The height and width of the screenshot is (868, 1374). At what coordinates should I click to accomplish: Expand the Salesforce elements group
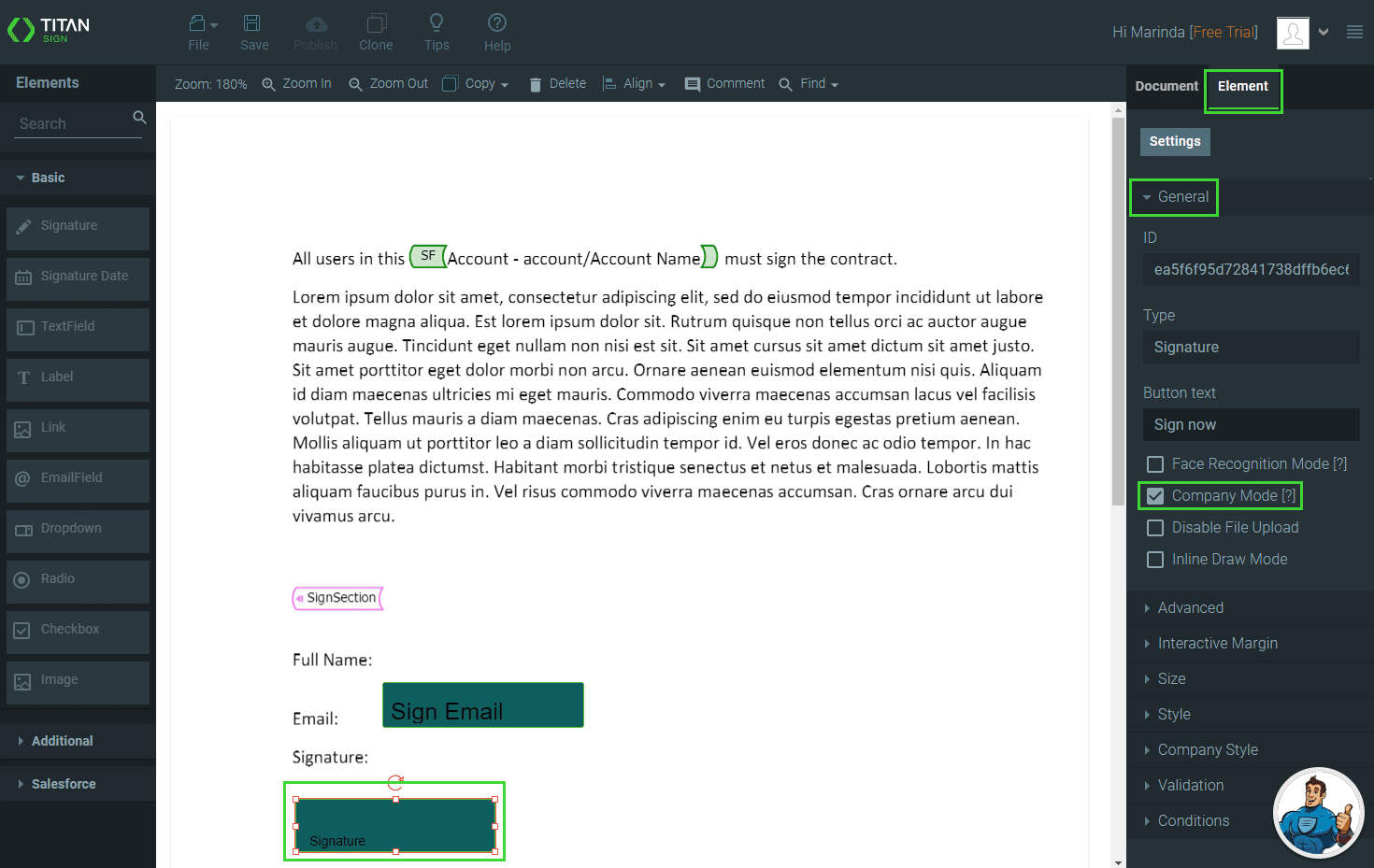[64, 784]
